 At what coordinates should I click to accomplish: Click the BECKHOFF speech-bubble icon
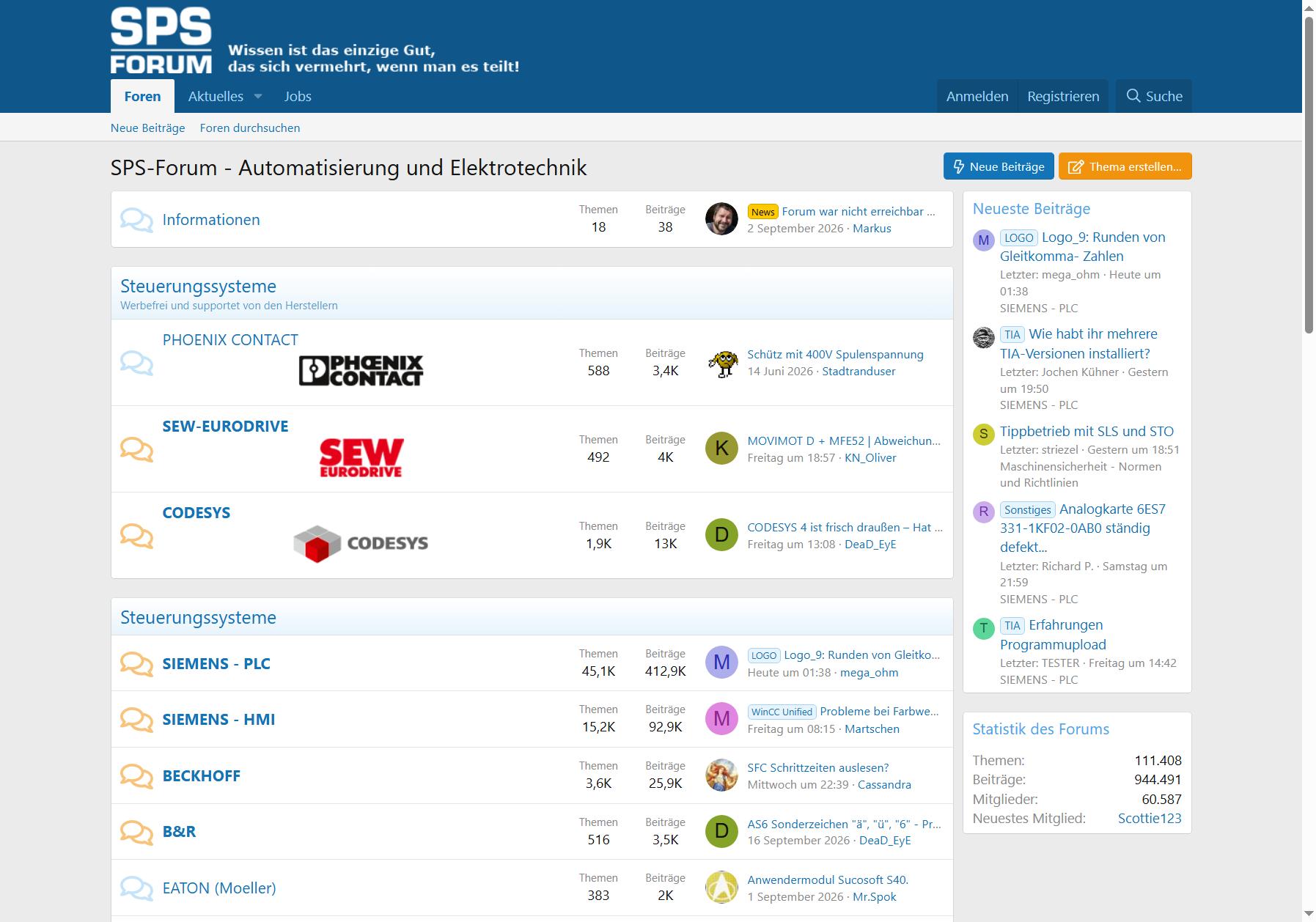pos(136,775)
